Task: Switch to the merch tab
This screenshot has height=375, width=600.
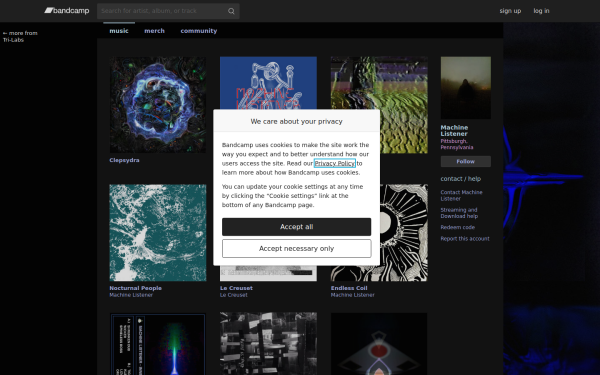Action: (155, 31)
